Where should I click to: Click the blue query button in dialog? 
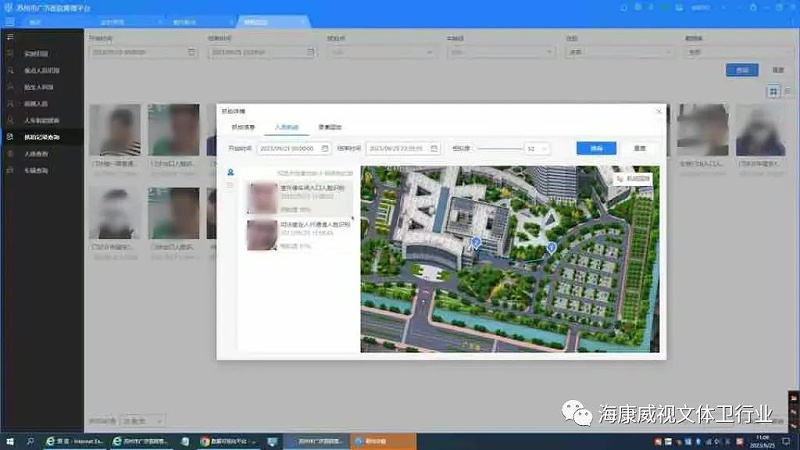pos(596,148)
